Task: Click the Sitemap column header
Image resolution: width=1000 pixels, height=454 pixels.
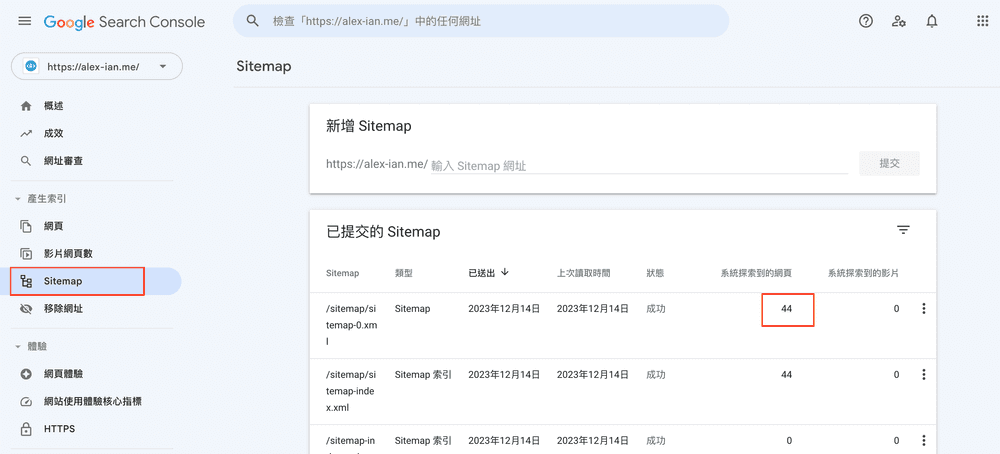Action: pos(342,273)
